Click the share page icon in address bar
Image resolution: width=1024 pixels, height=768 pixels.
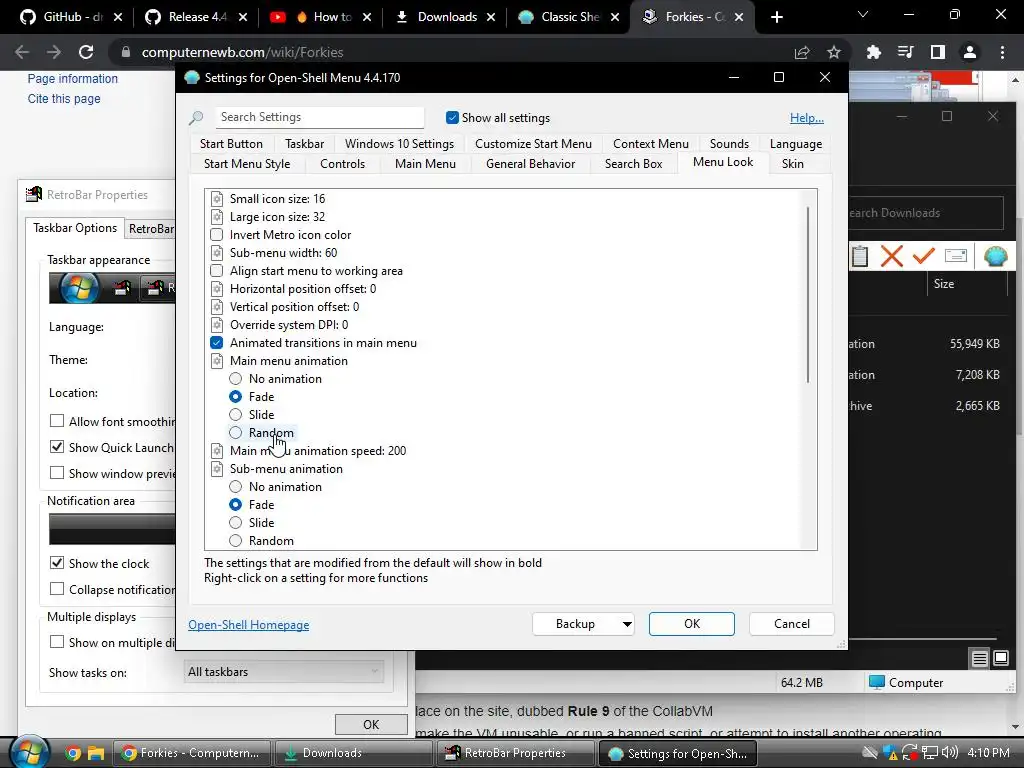pyautogui.click(x=802, y=52)
